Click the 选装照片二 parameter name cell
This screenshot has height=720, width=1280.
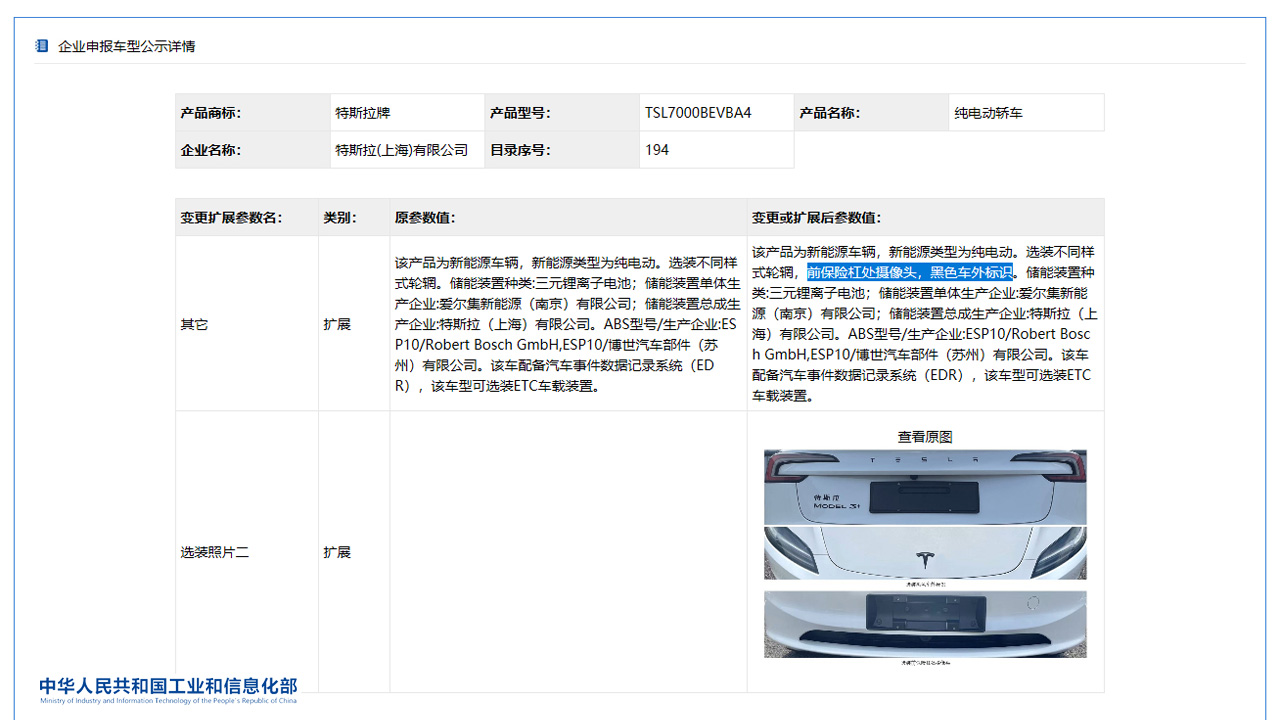pyautogui.click(x=247, y=552)
